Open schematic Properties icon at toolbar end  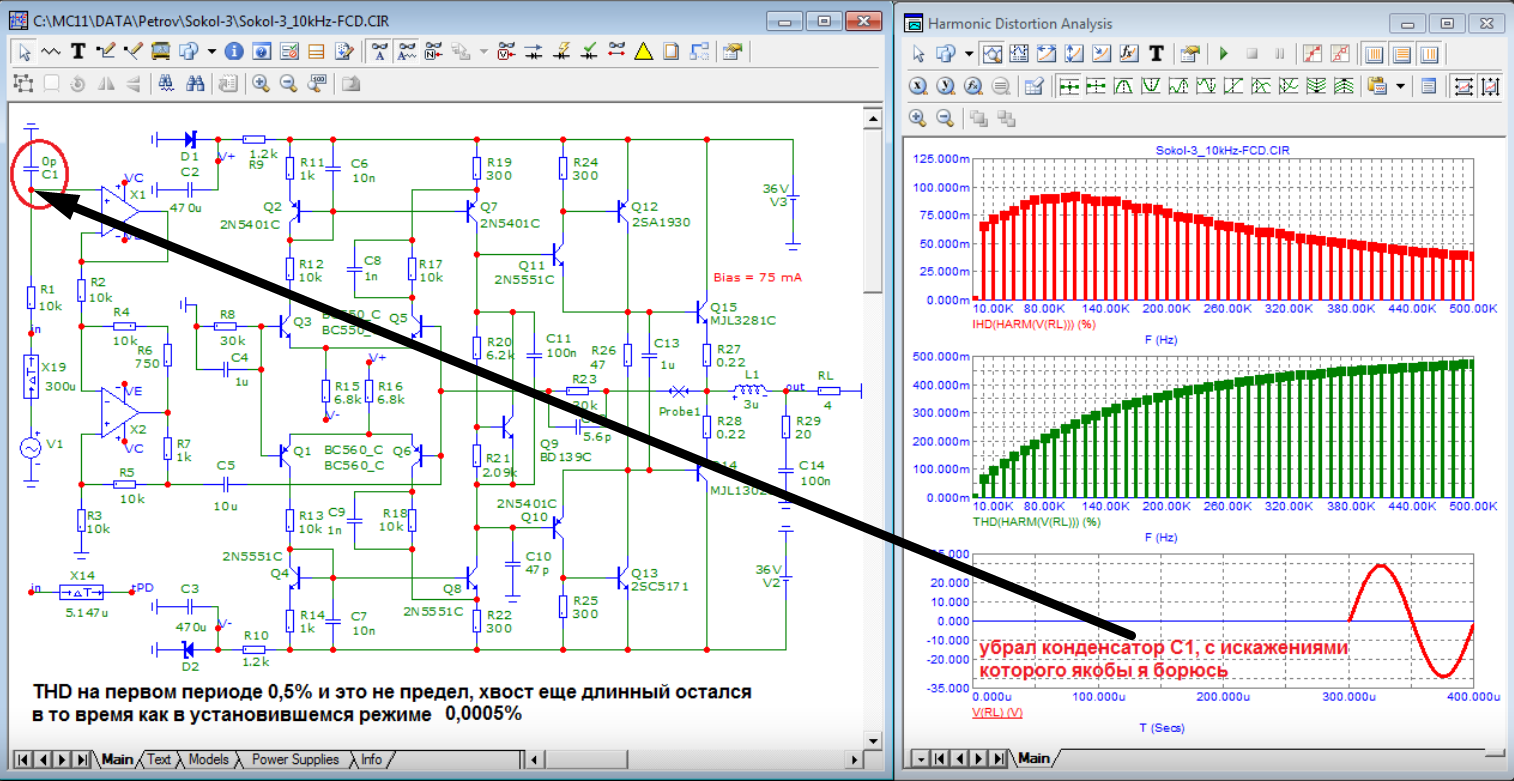(731, 51)
